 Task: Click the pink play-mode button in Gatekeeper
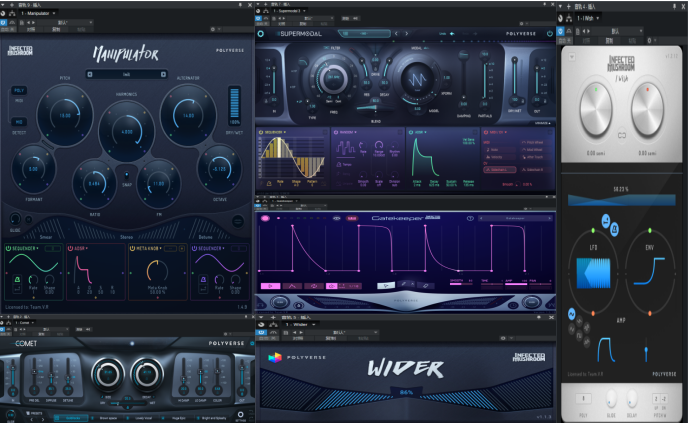tap(270, 286)
